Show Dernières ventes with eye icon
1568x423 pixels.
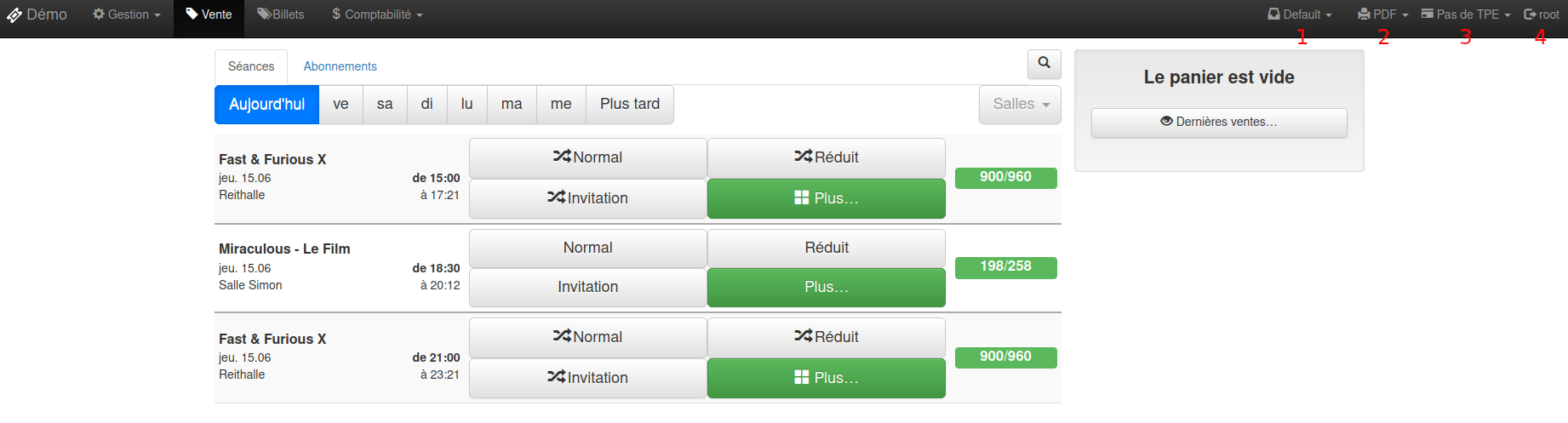(x=1218, y=123)
